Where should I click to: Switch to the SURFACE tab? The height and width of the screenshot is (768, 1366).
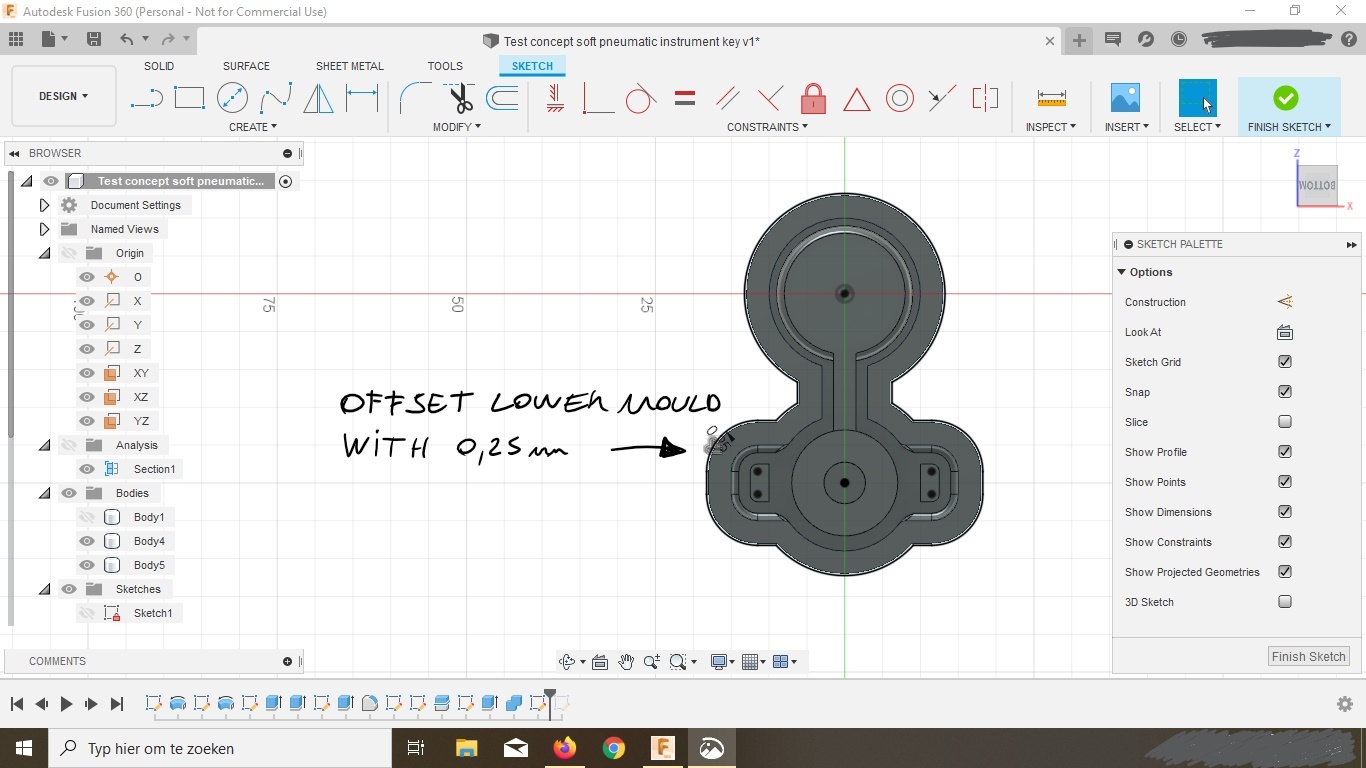point(246,66)
